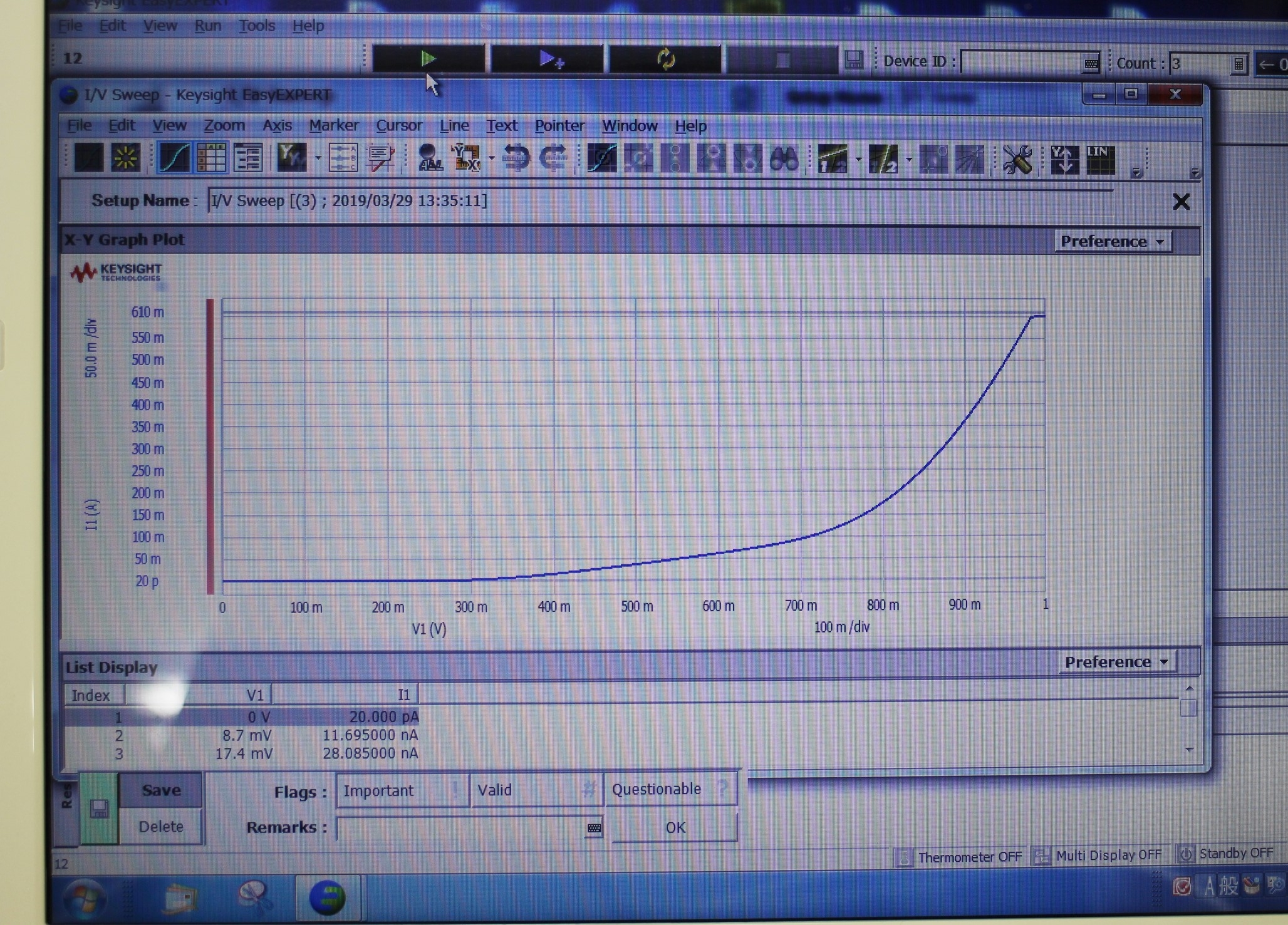Click the EasyEXPERT globe icon in taskbar

pyautogui.click(x=327, y=897)
